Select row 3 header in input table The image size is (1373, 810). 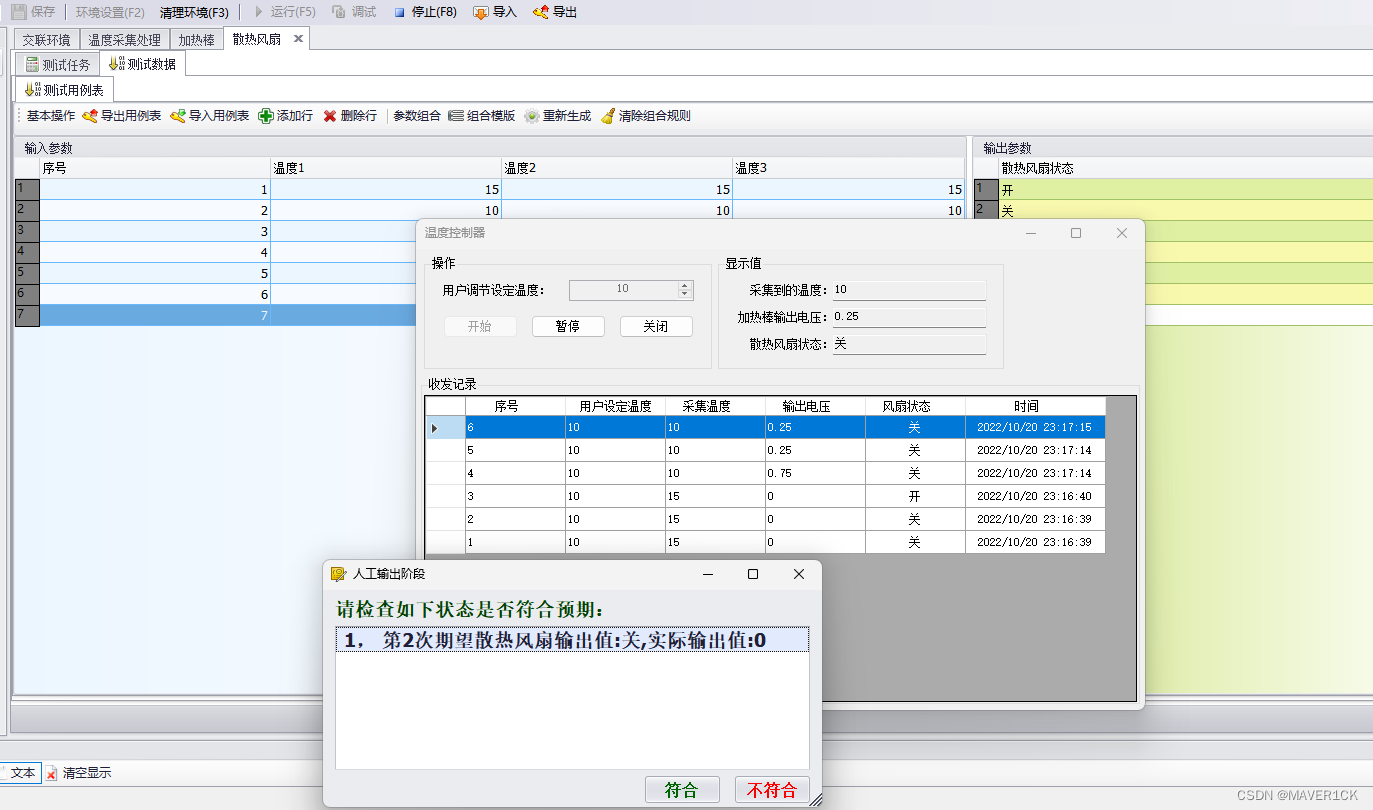click(x=26, y=231)
